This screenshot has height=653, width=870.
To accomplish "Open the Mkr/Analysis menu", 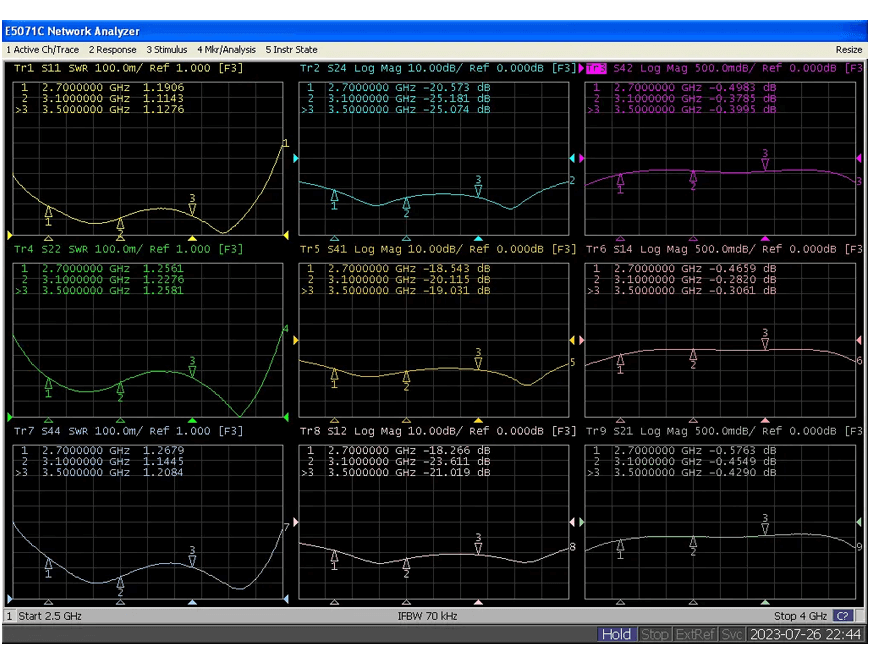I will click(x=226, y=50).
